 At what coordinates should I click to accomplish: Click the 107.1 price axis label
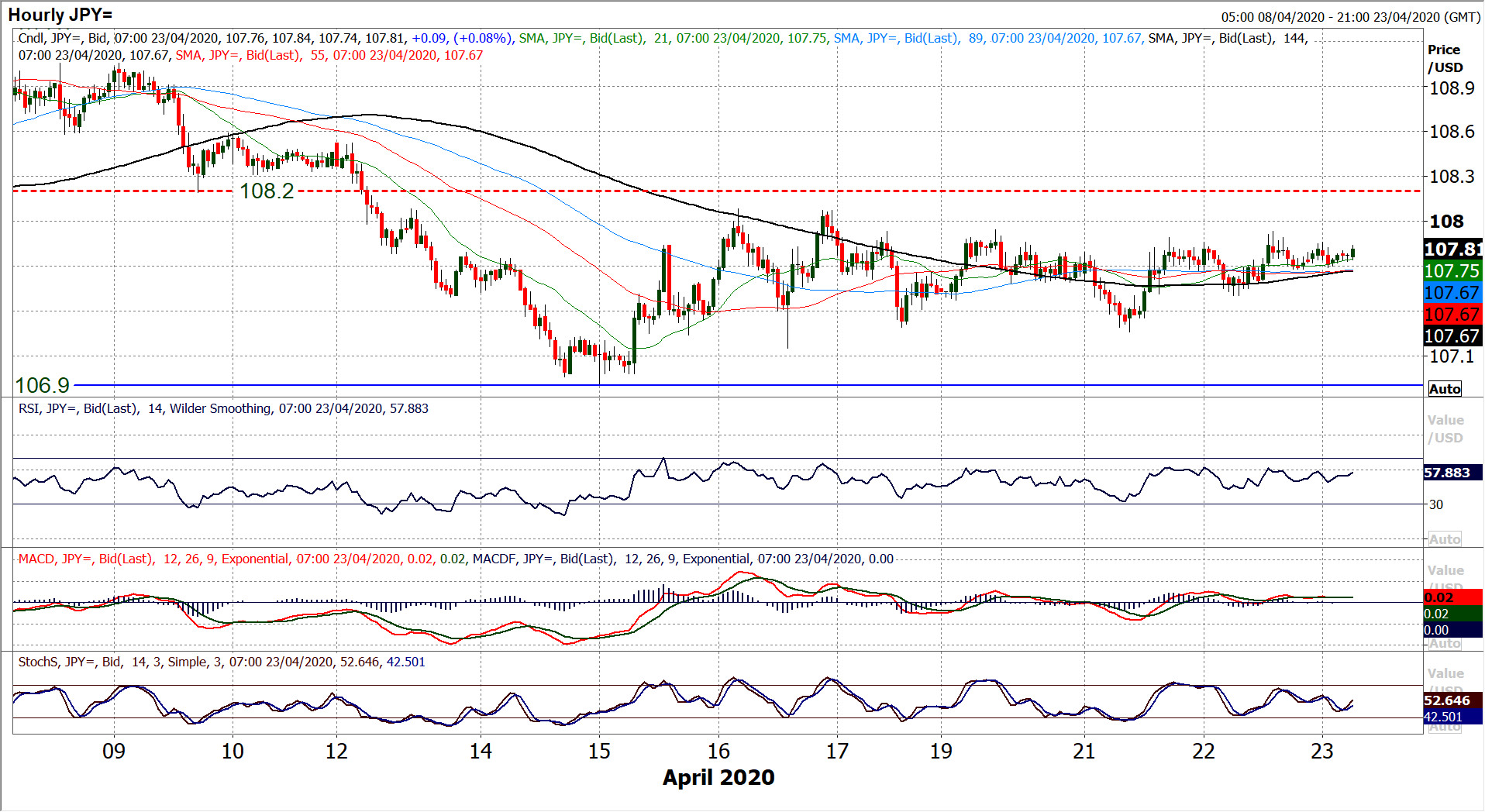coord(1452,356)
